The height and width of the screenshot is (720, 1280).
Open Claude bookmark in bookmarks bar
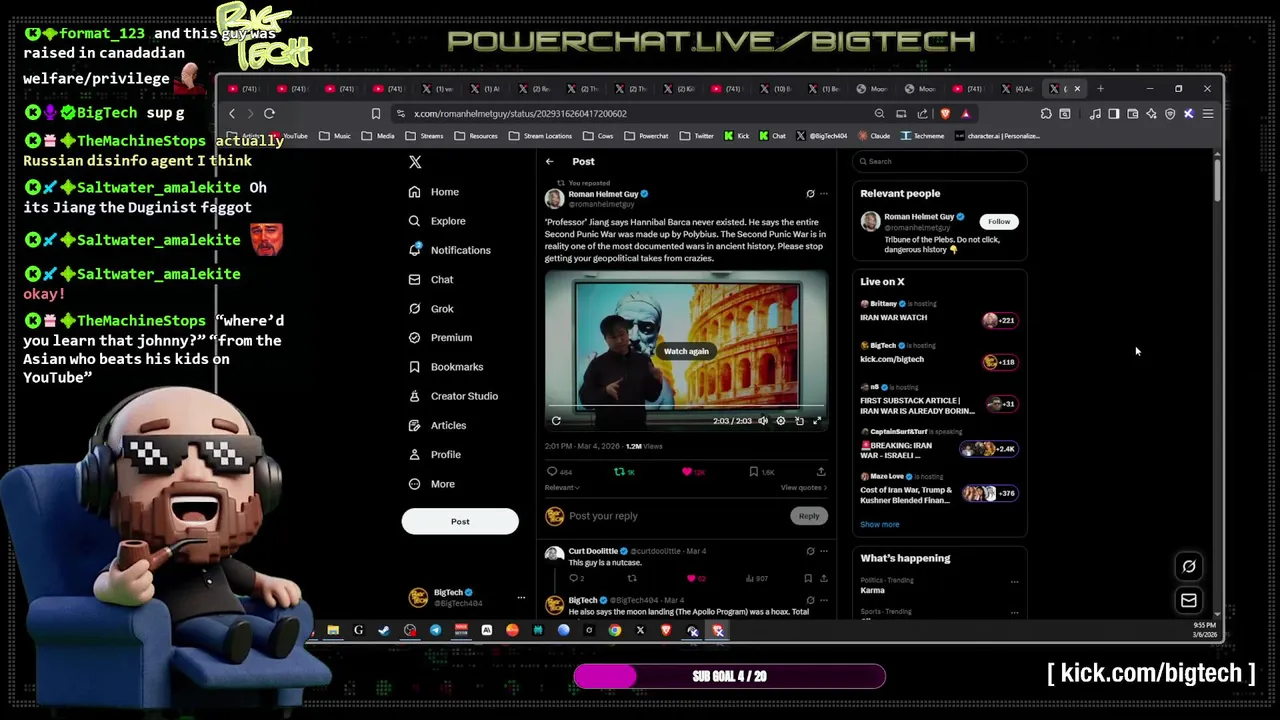click(874, 136)
